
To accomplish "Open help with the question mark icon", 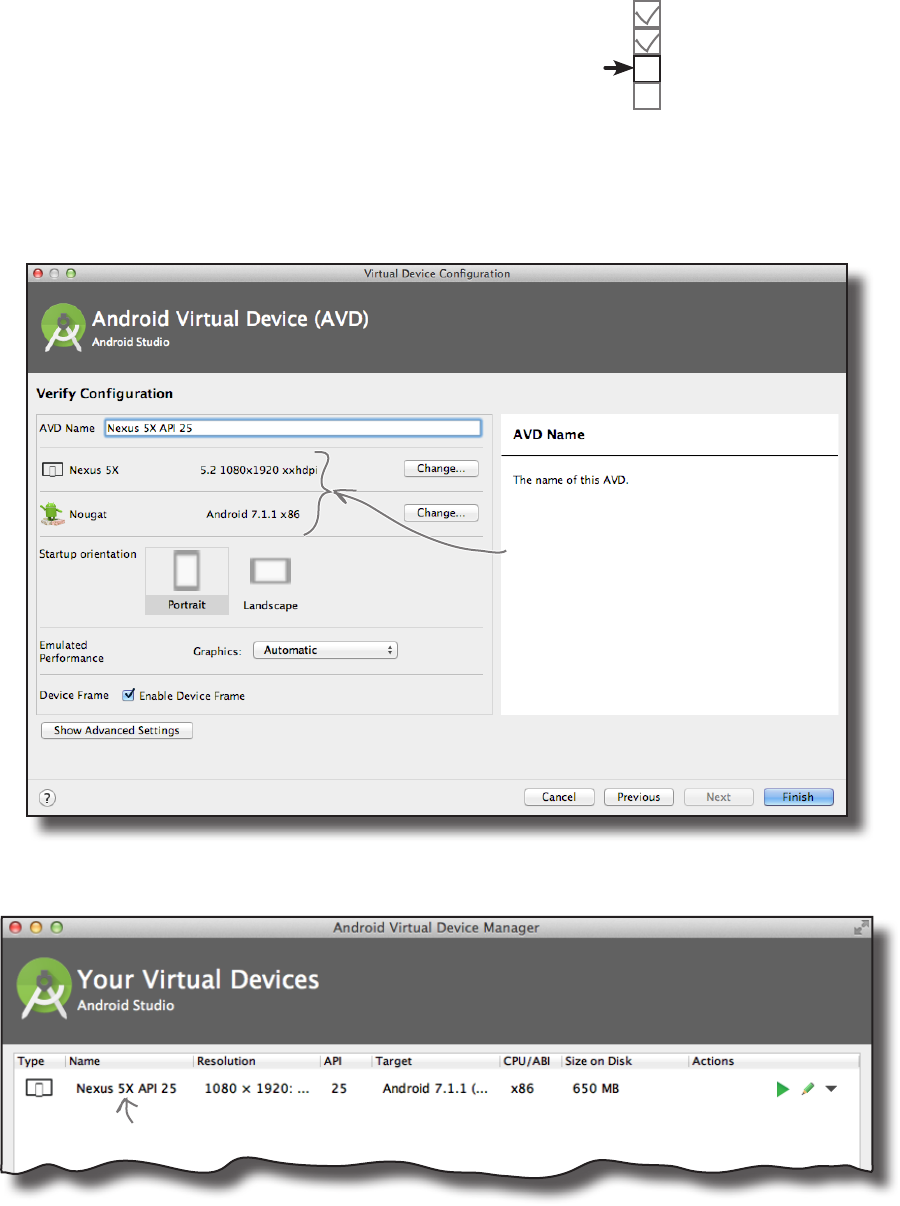I will click(x=47, y=797).
